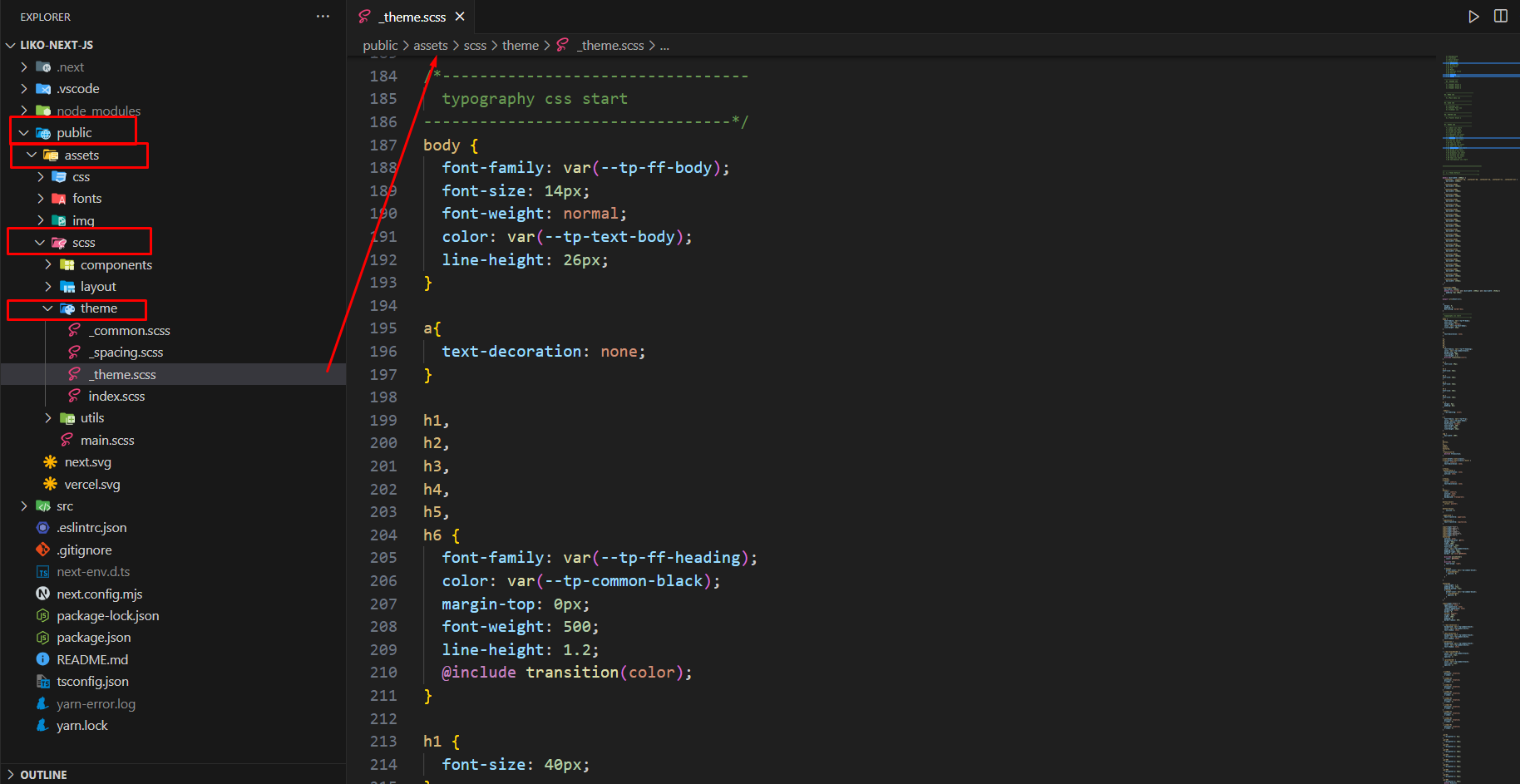Viewport: 1520px width, 784px height.
Task: Click the Run play icon in editor toolbar
Action: 1473,17
